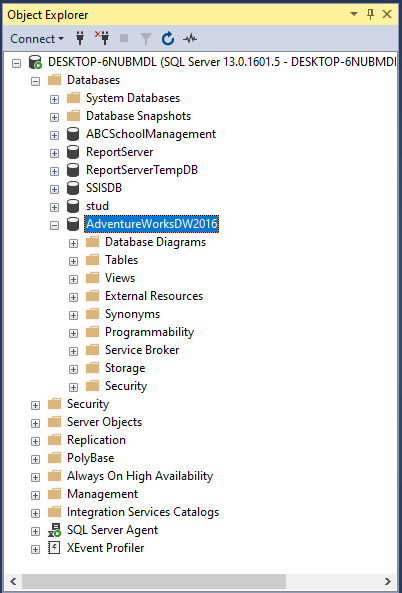Click the Disconnect plug icon with red X
The height and width of the screenshot is (593, 402).
(x=102, y=38)
